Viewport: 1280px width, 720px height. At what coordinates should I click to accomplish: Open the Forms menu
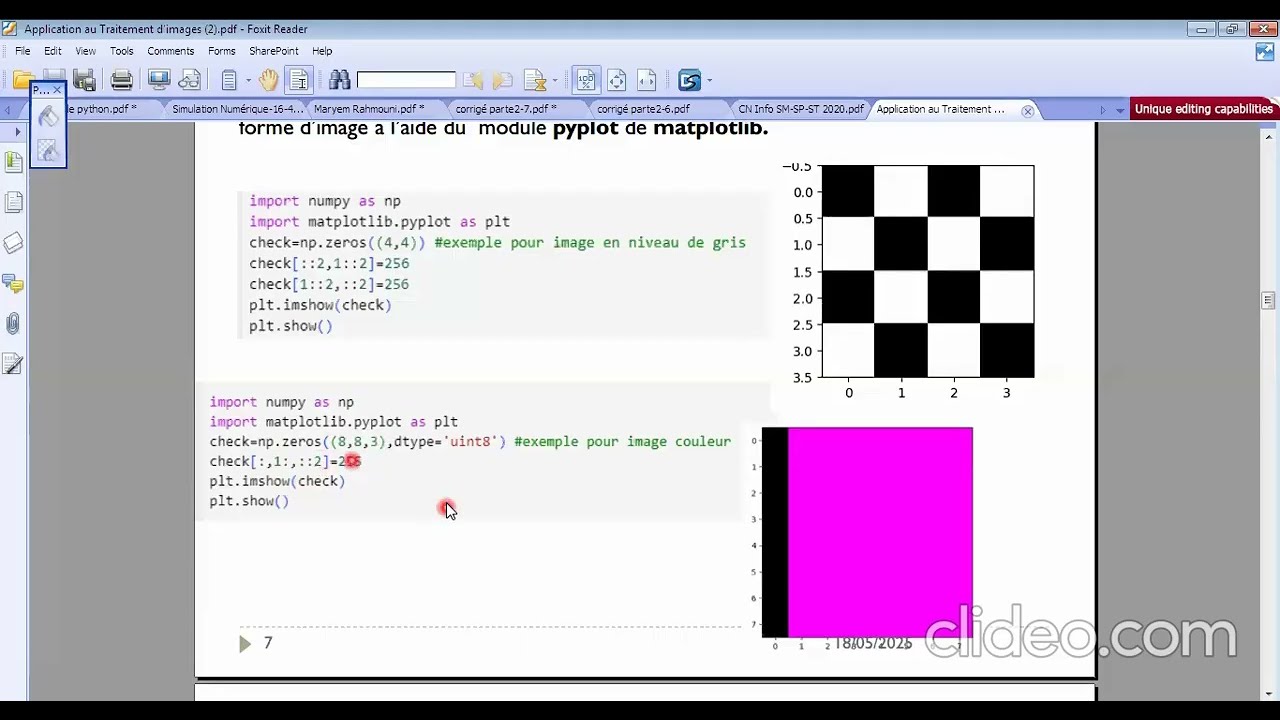coord(222,51)
